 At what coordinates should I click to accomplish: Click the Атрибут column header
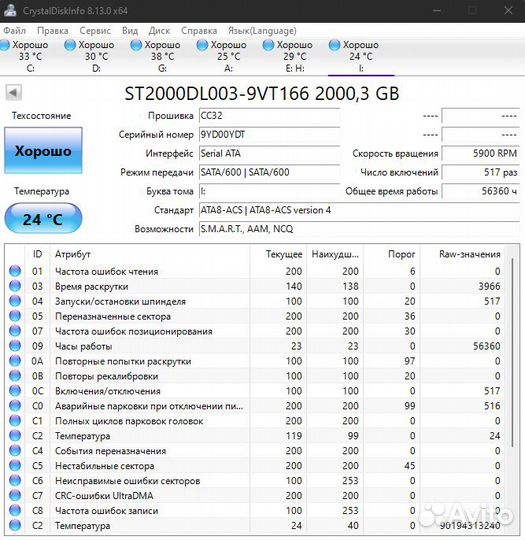coord(150,254)
